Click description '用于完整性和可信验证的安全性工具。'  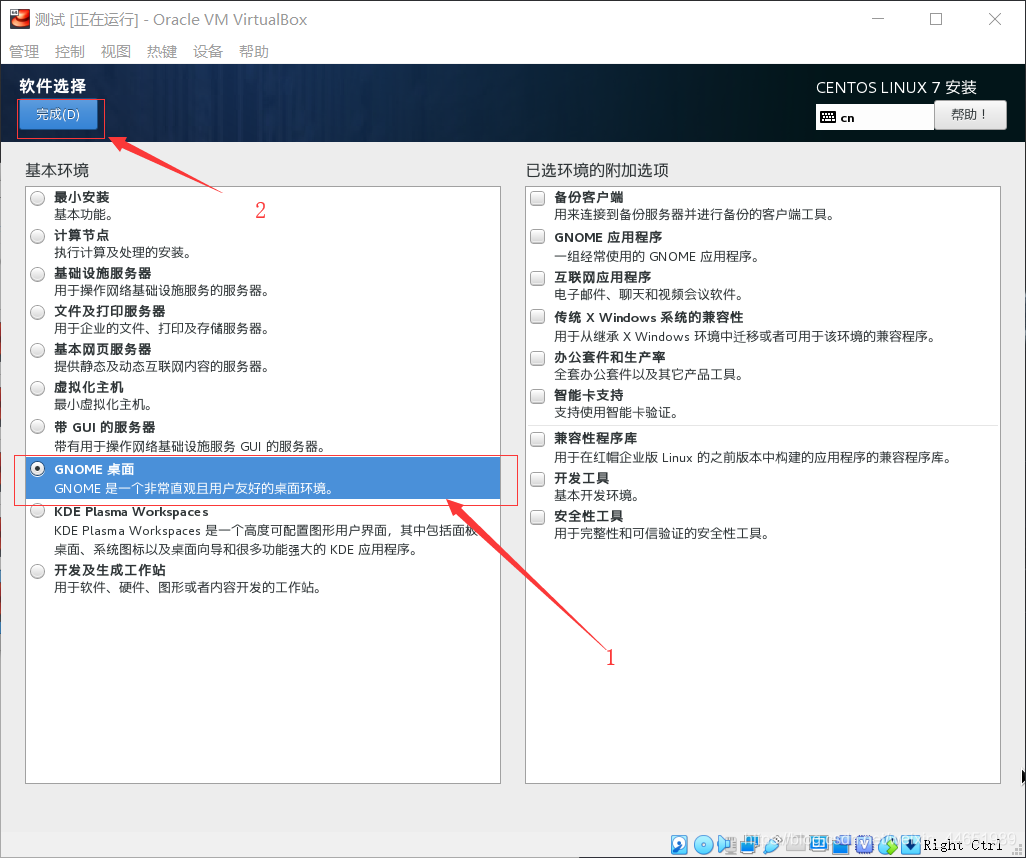coord(662,533)
